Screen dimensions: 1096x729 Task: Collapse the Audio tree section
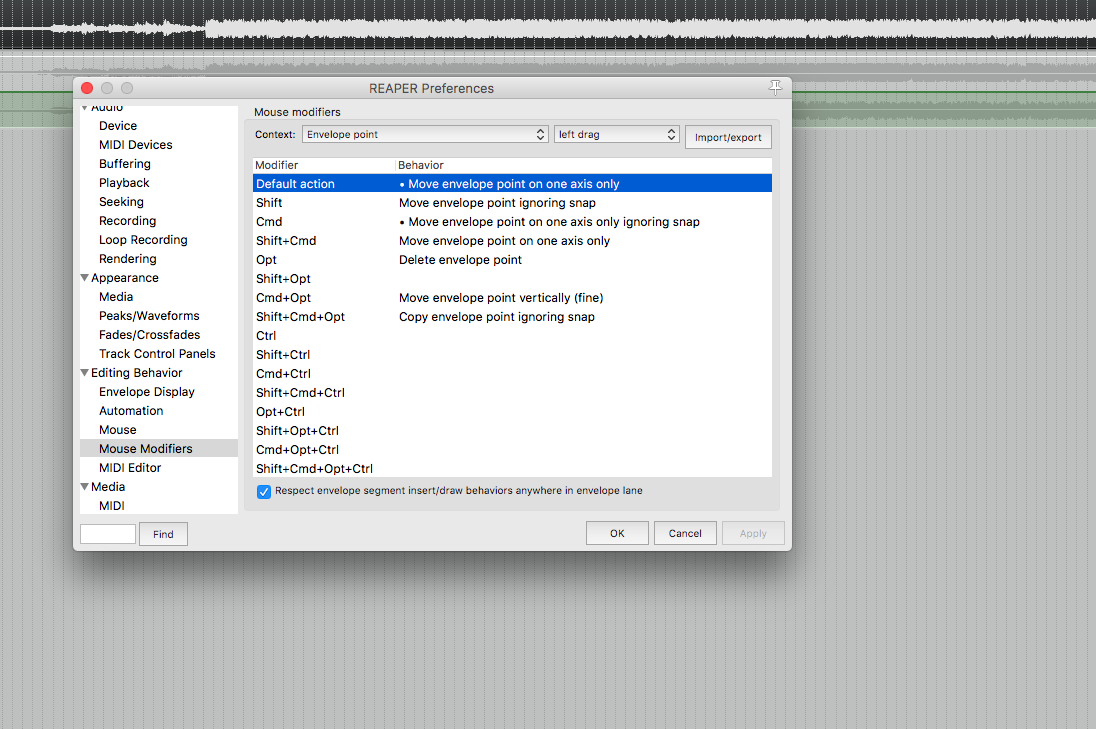[85, 108]
